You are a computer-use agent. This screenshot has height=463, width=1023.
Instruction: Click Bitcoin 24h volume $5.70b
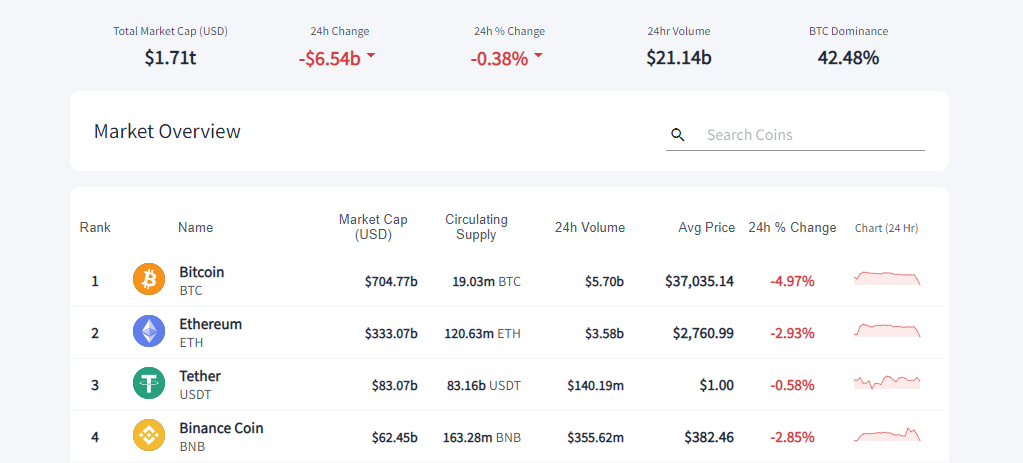604,282
